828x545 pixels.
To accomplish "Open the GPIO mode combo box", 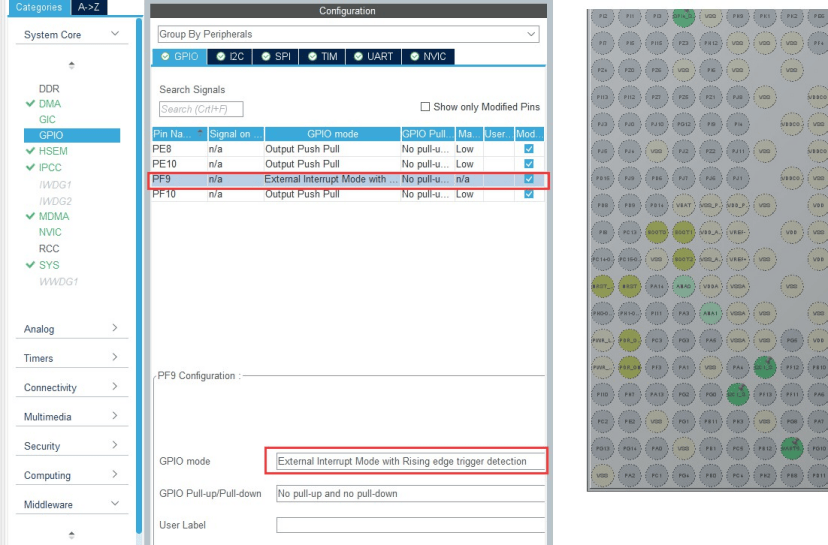I will click(x=410, y=461).
